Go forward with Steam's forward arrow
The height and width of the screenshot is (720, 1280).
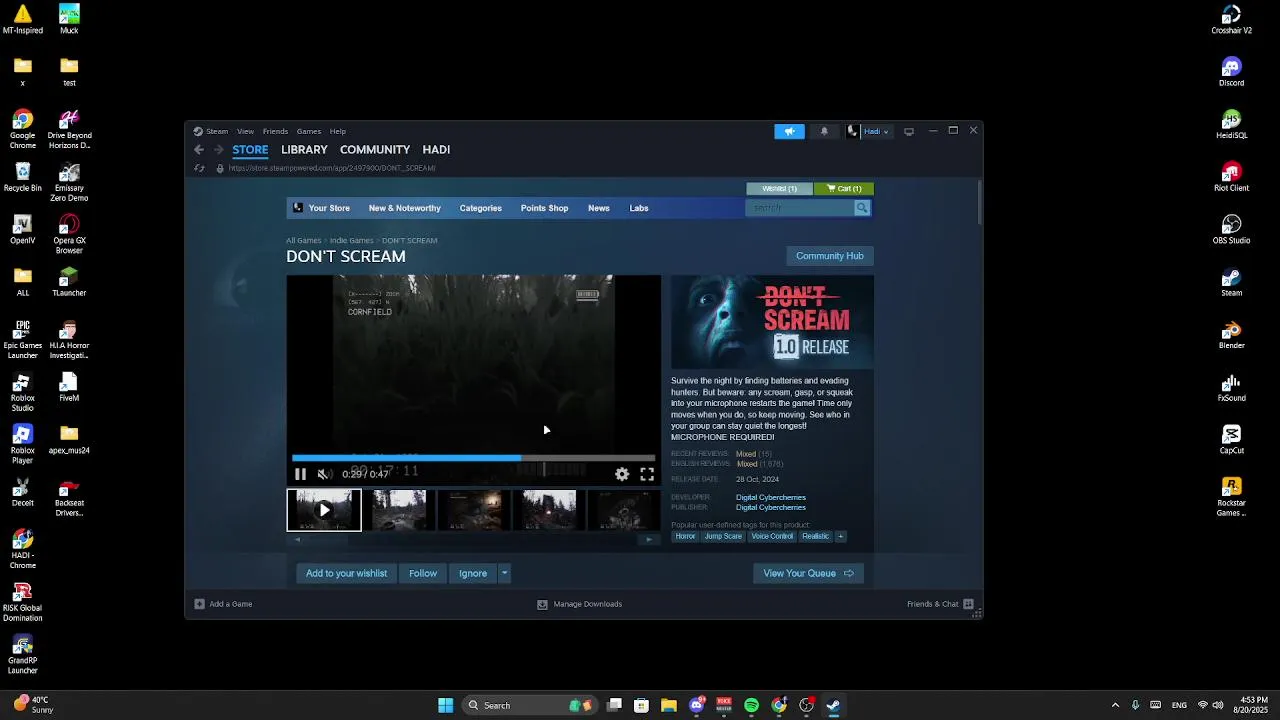(x=218, y=150)
